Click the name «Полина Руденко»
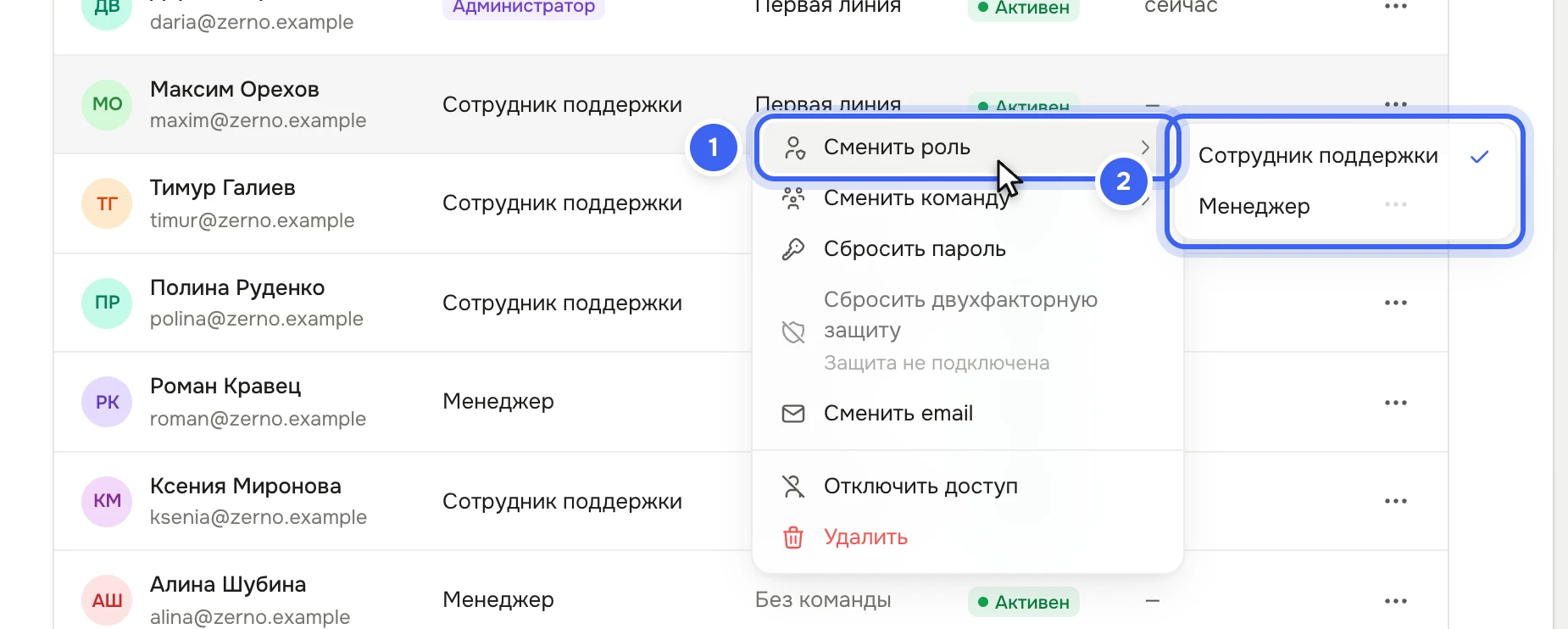1568x629 pixels. 237,288
